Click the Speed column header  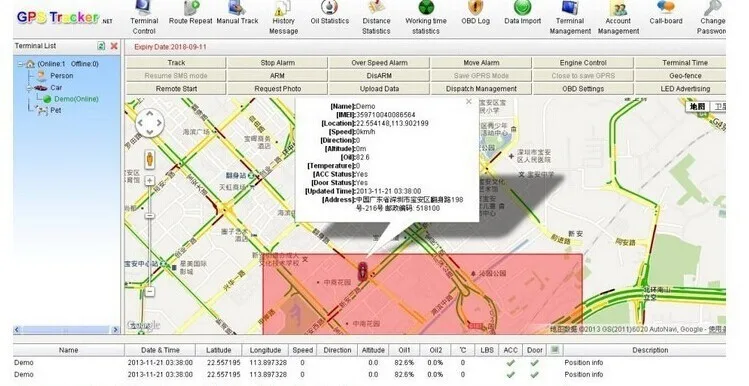(303, 350)
